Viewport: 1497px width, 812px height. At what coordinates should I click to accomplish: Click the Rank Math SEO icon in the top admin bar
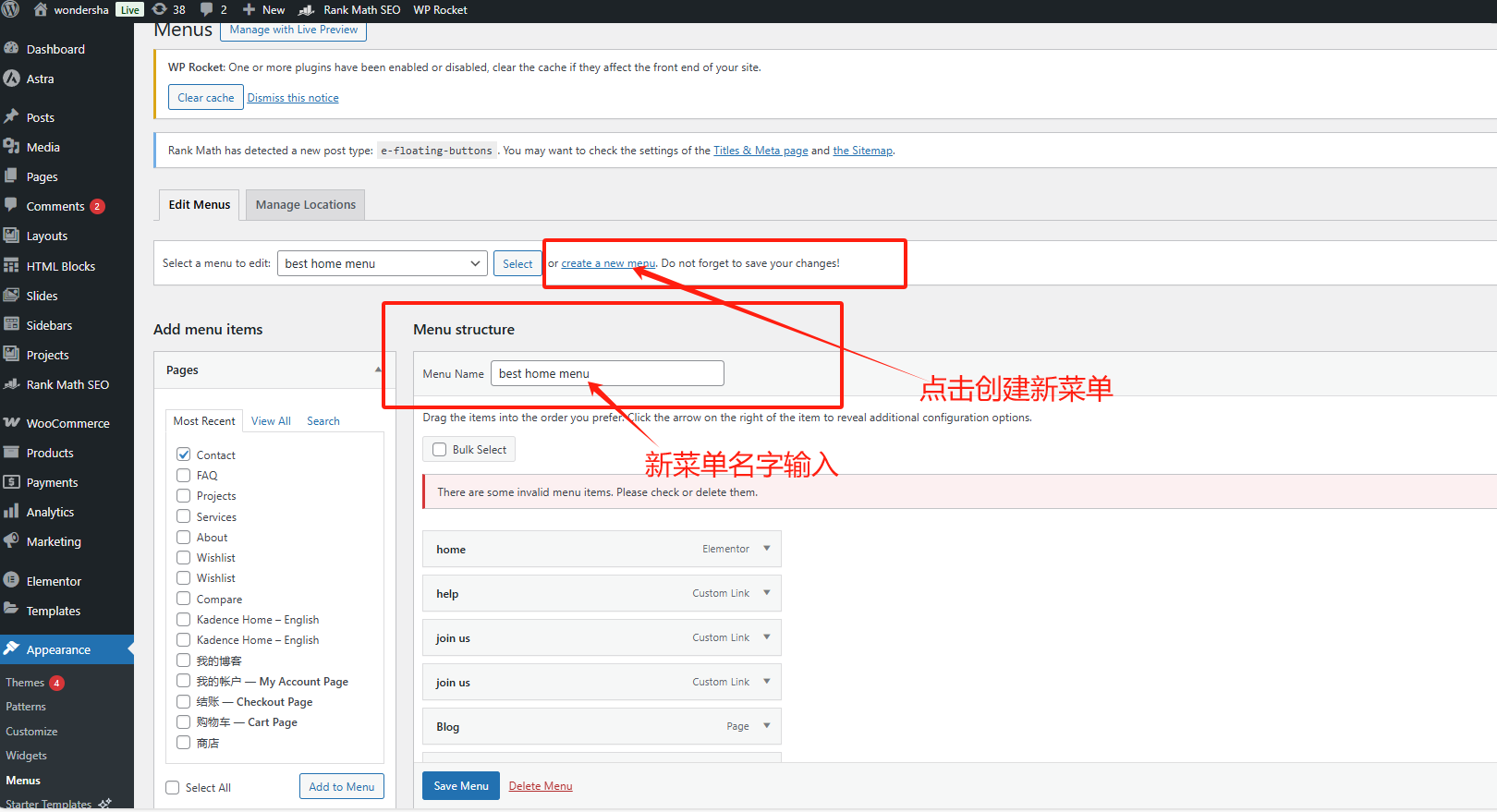pyautogui.click(x=307, y=10)
